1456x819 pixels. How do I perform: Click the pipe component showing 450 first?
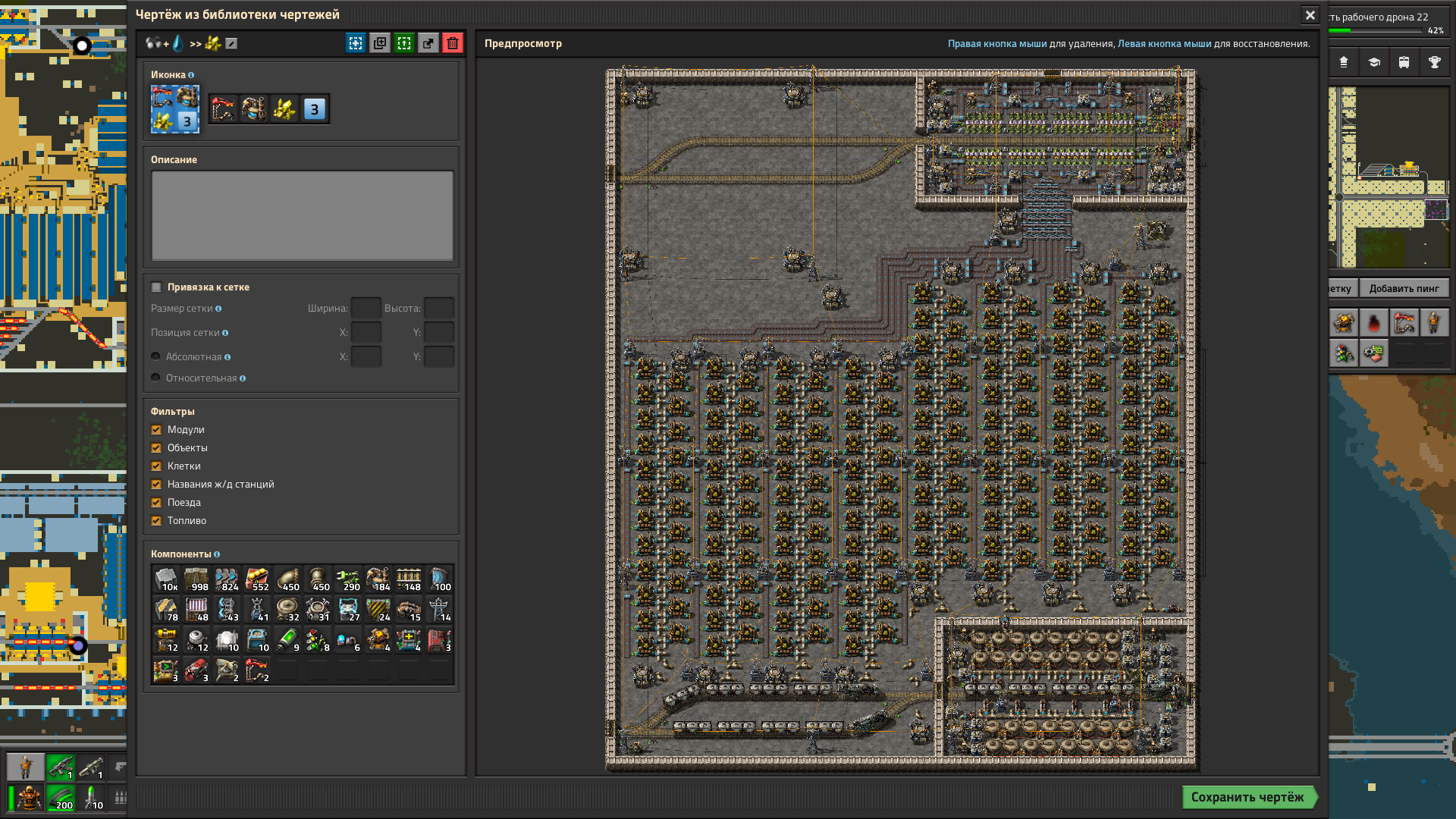click(287, 579)
